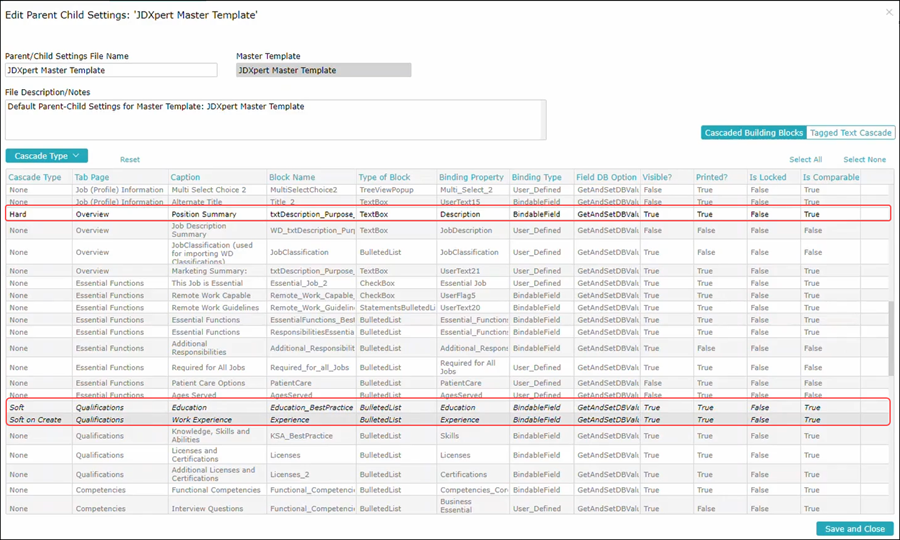Select the PatientCare block name cell
Image resolution: width=900 pixels, height=540 pixels.
click(290, 383)
